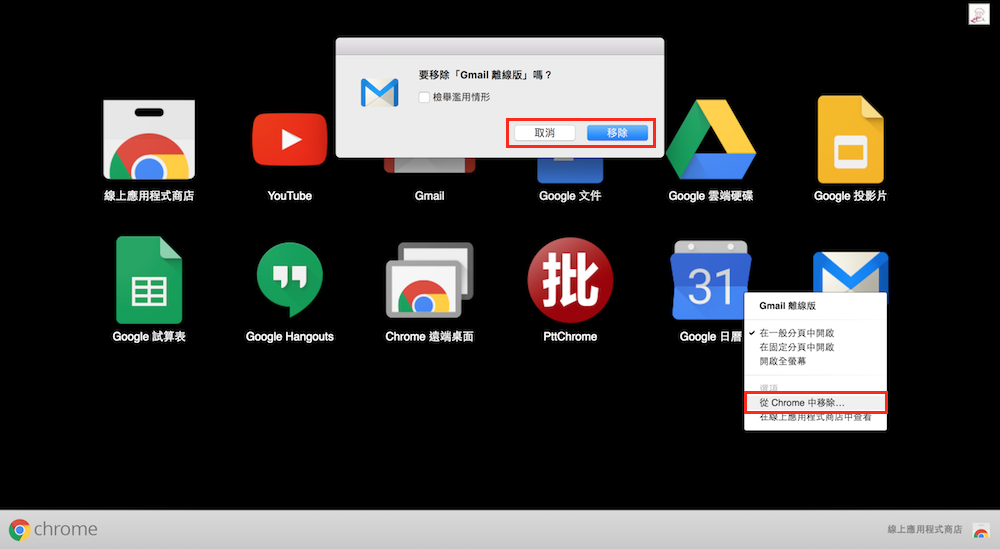Open the Google 文件 app
Viewport: 1000px width, 549px height.
coord(570,170)
